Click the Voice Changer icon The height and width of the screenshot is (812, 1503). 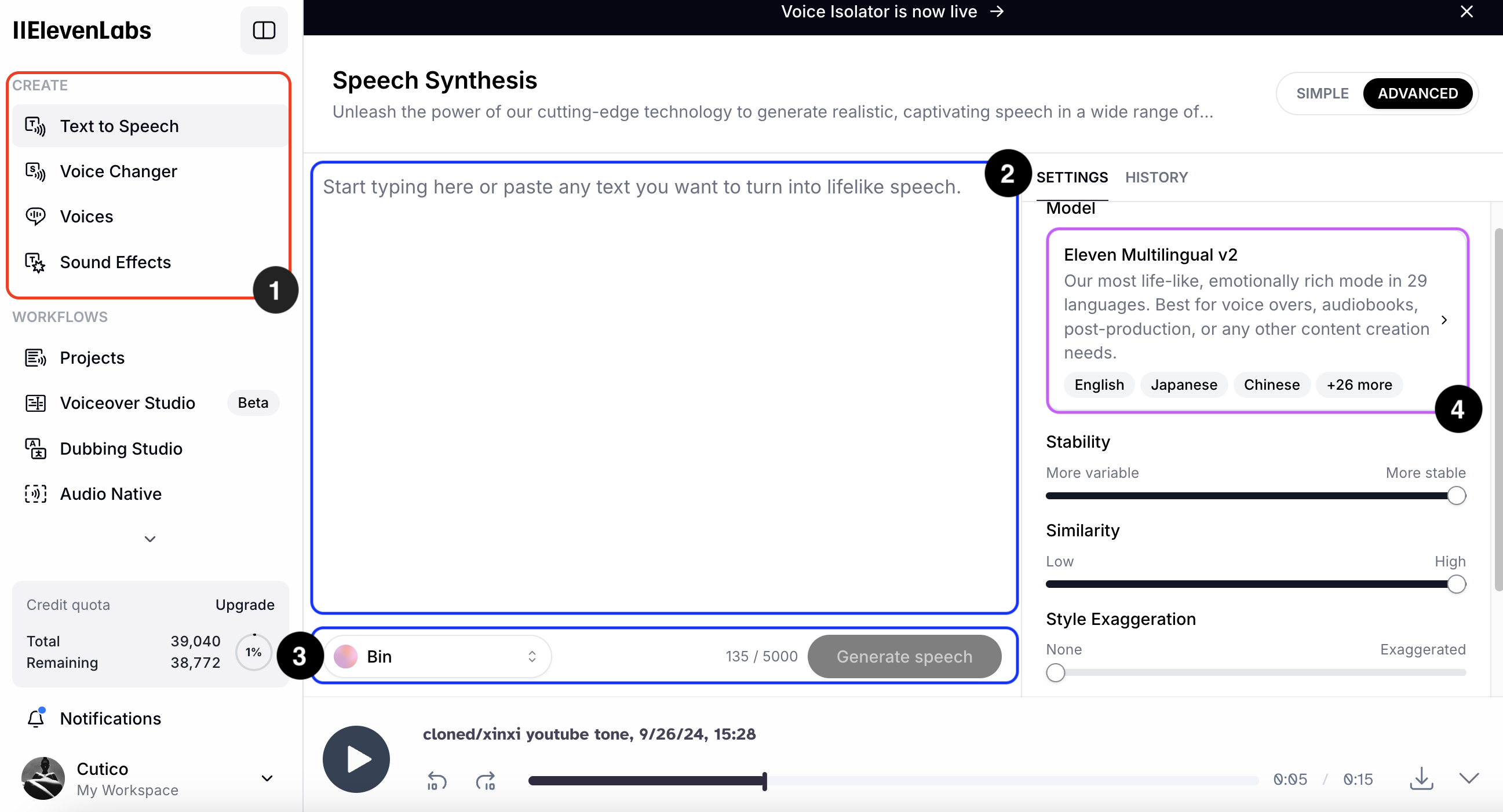pyautogui.click(x=35, y=171)
